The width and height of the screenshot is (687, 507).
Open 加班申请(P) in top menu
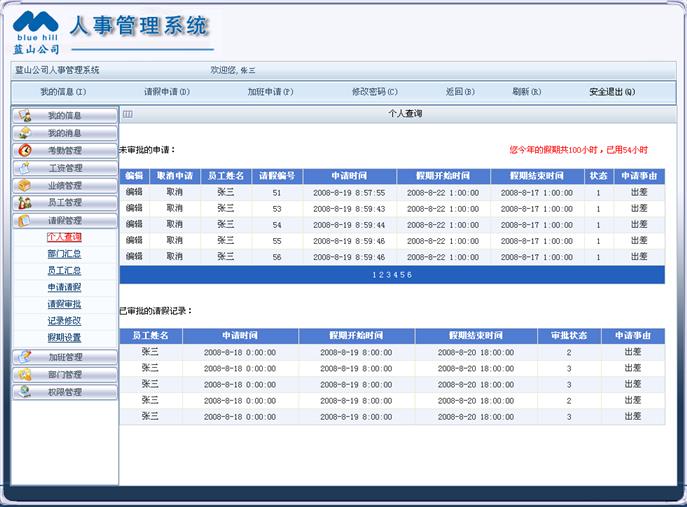(x=270, y=92)
